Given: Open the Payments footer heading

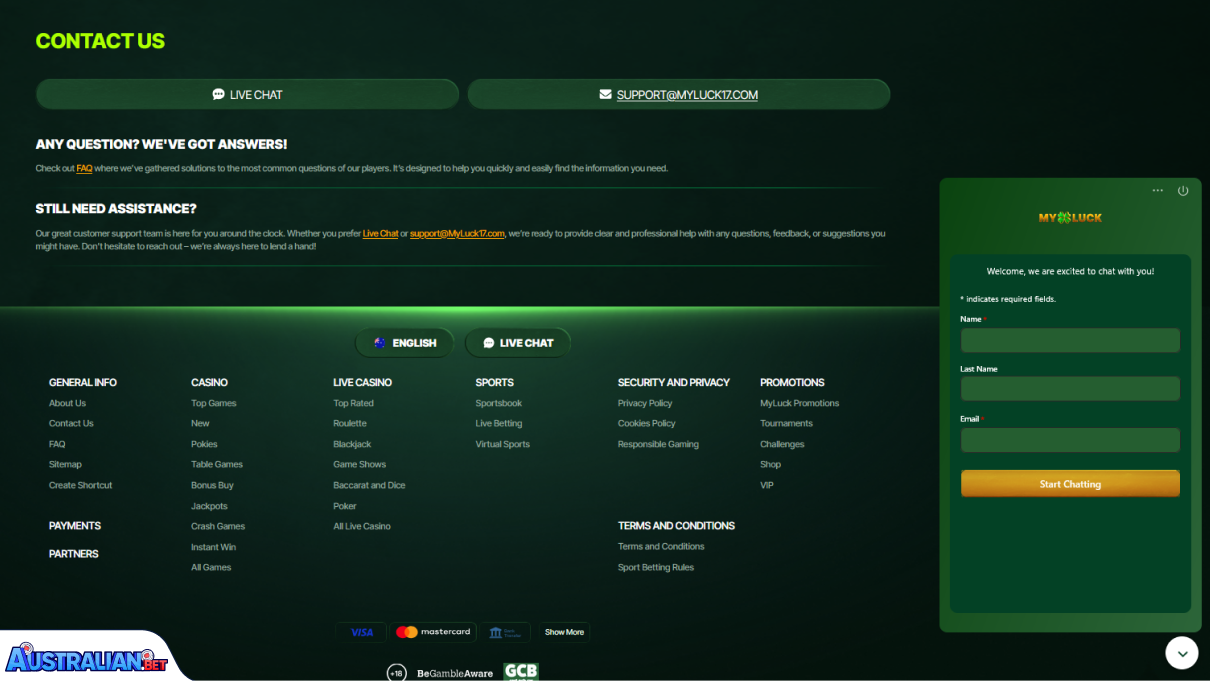Looking at the screenshot, I should (x=75, y=525).
